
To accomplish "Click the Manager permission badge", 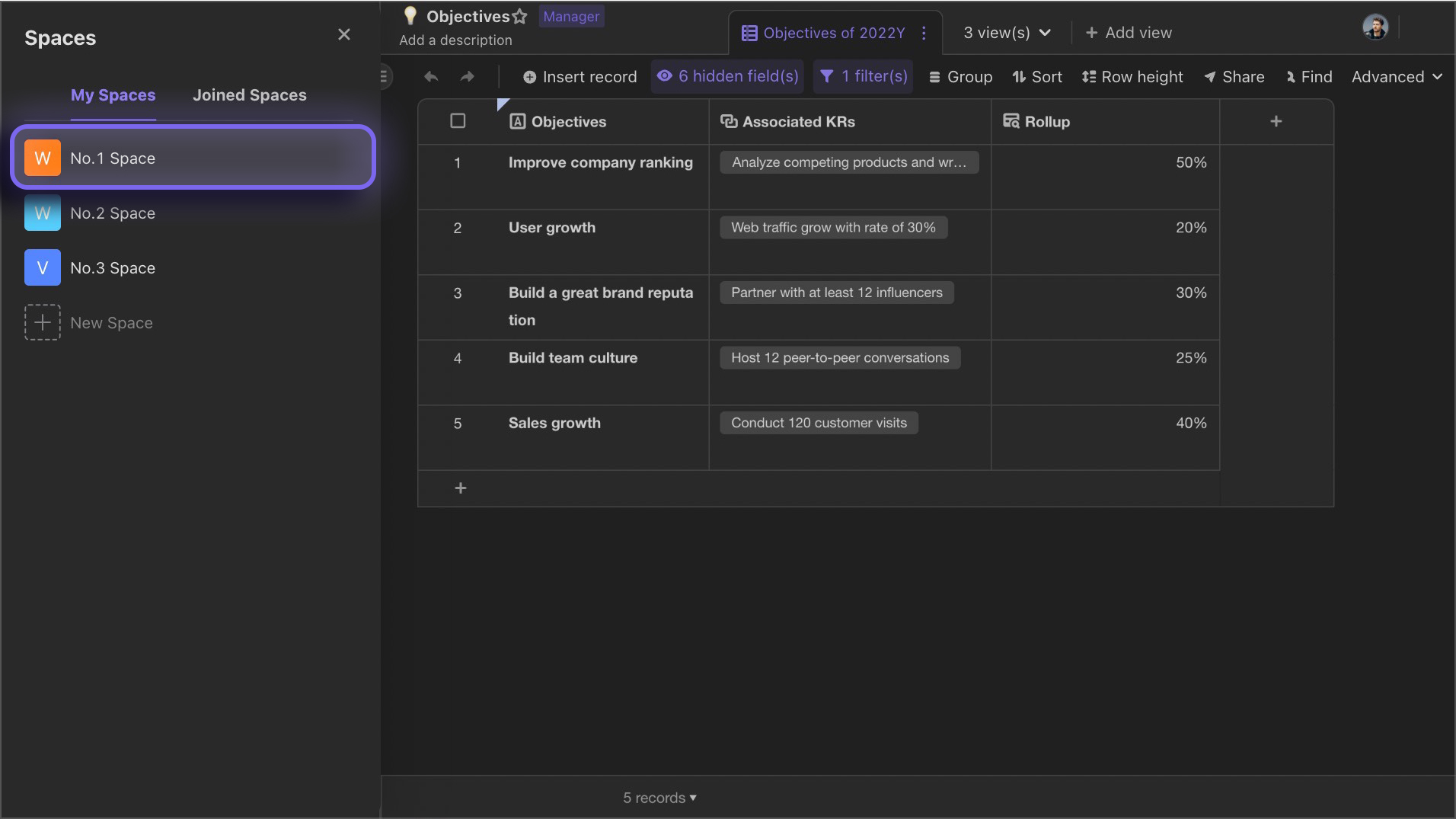I will coord(571,16).
